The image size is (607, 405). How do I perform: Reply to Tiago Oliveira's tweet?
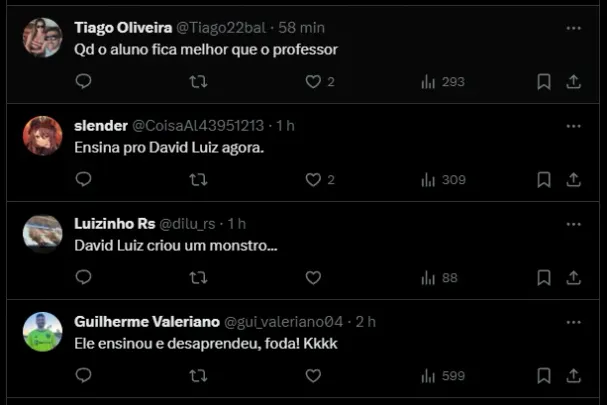pyautogui.click(x=84, y=81)
